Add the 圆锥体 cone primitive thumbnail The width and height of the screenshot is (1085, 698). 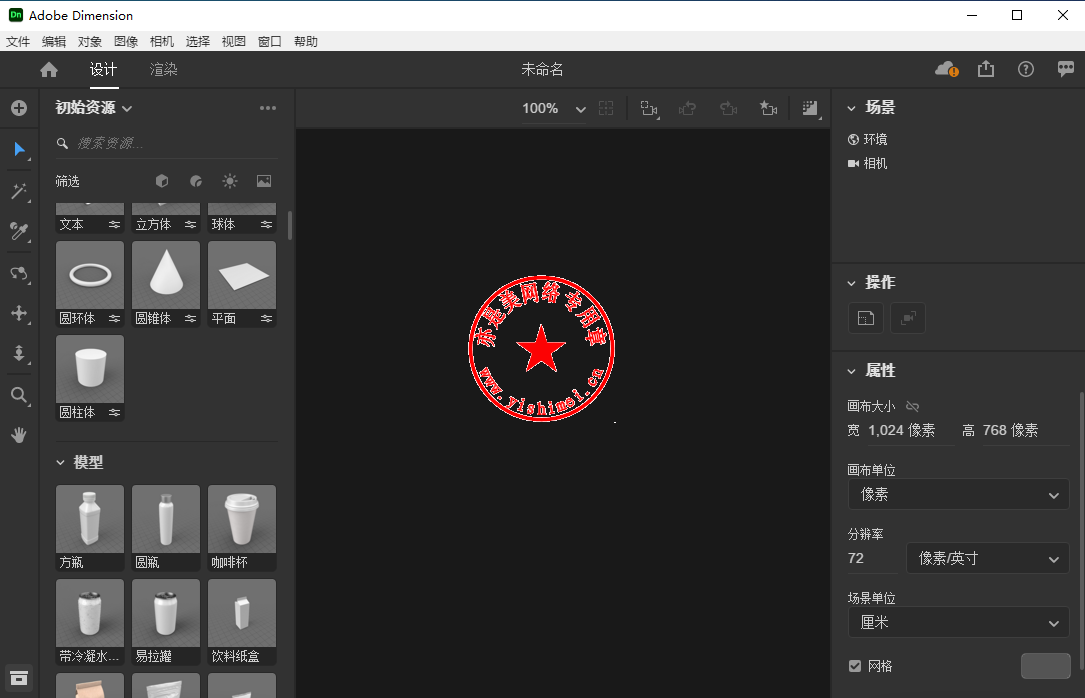coord(166,275)
